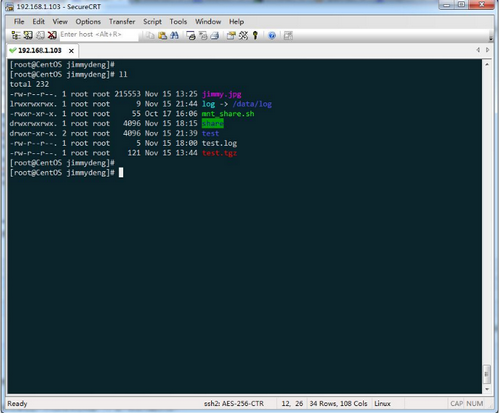Open the File menu

point(19,22)
